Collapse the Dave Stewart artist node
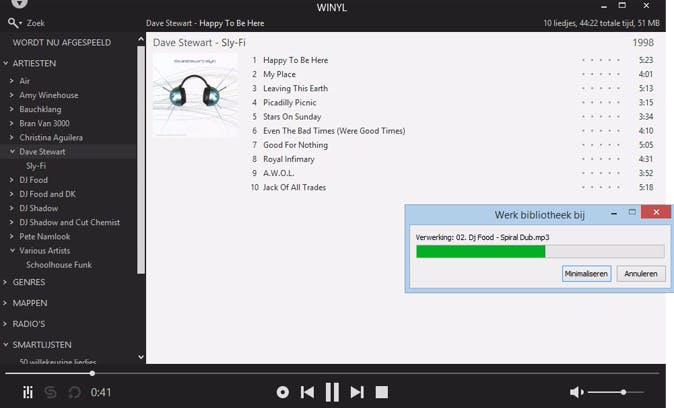The width and height of the screenshot is (674, 408). point(12,151)
